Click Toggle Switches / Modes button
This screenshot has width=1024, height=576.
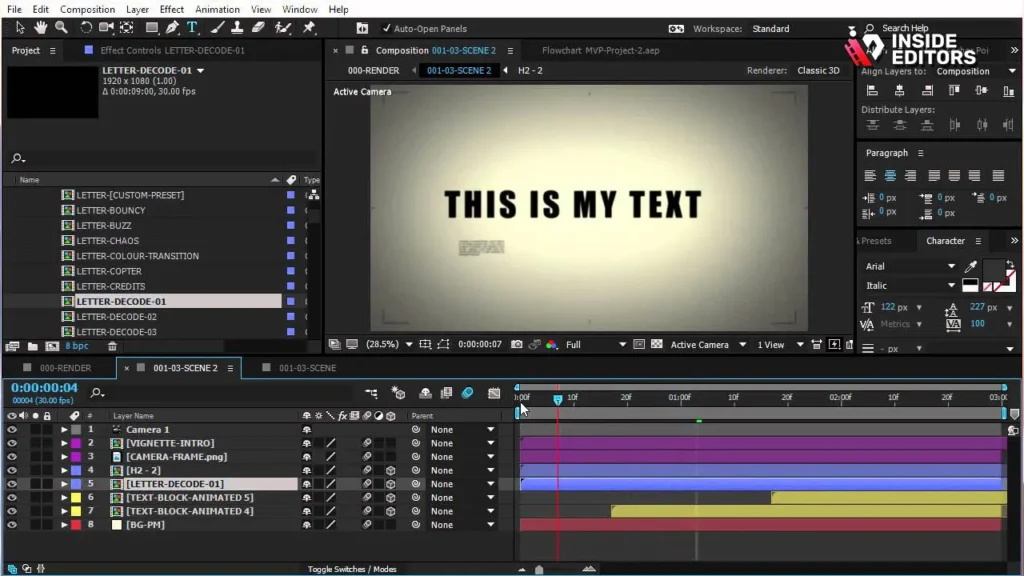pos(352,569)
